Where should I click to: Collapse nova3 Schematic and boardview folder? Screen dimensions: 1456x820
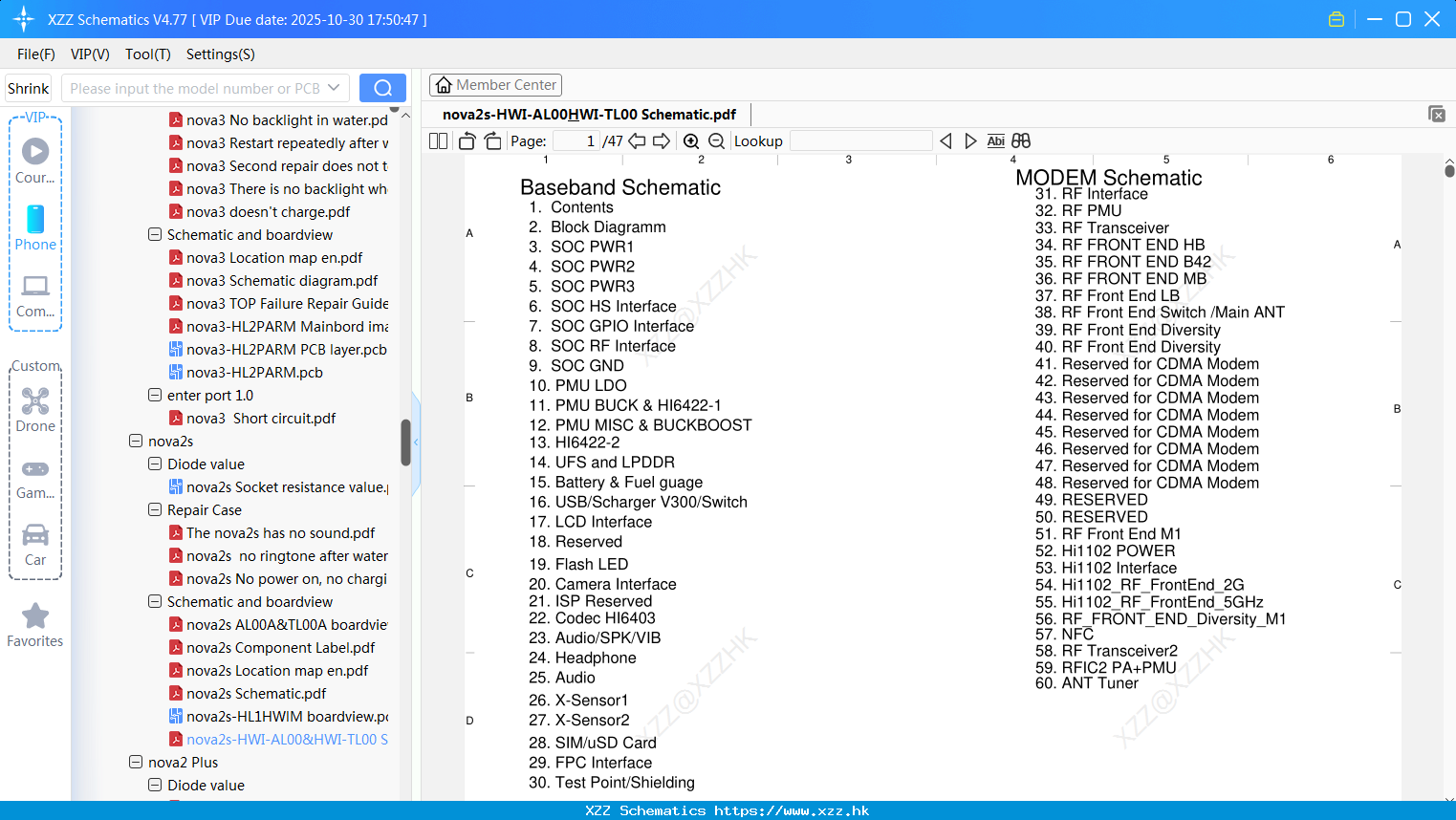point(155,234)
